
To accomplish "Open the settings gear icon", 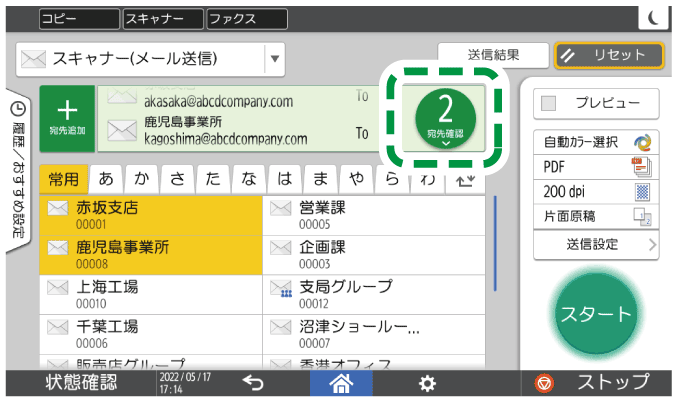I will pyautogui.click(x=427, y=383).
